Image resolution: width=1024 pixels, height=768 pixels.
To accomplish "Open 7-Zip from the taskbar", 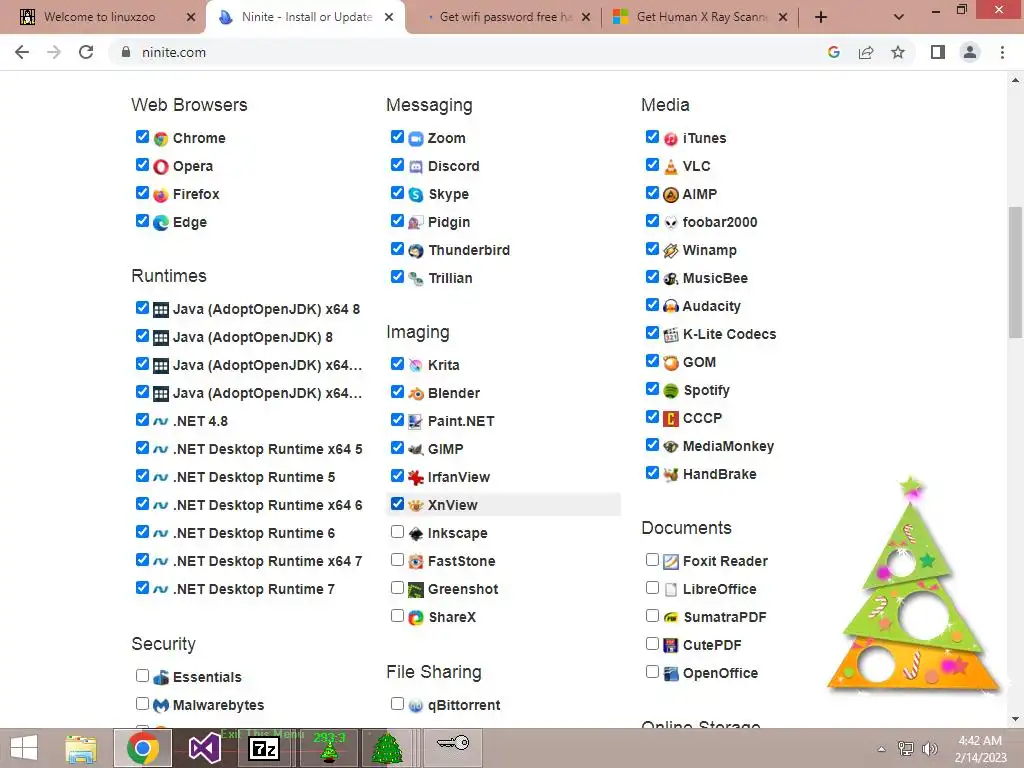I will pyautogui.click(x=264, y=748).
